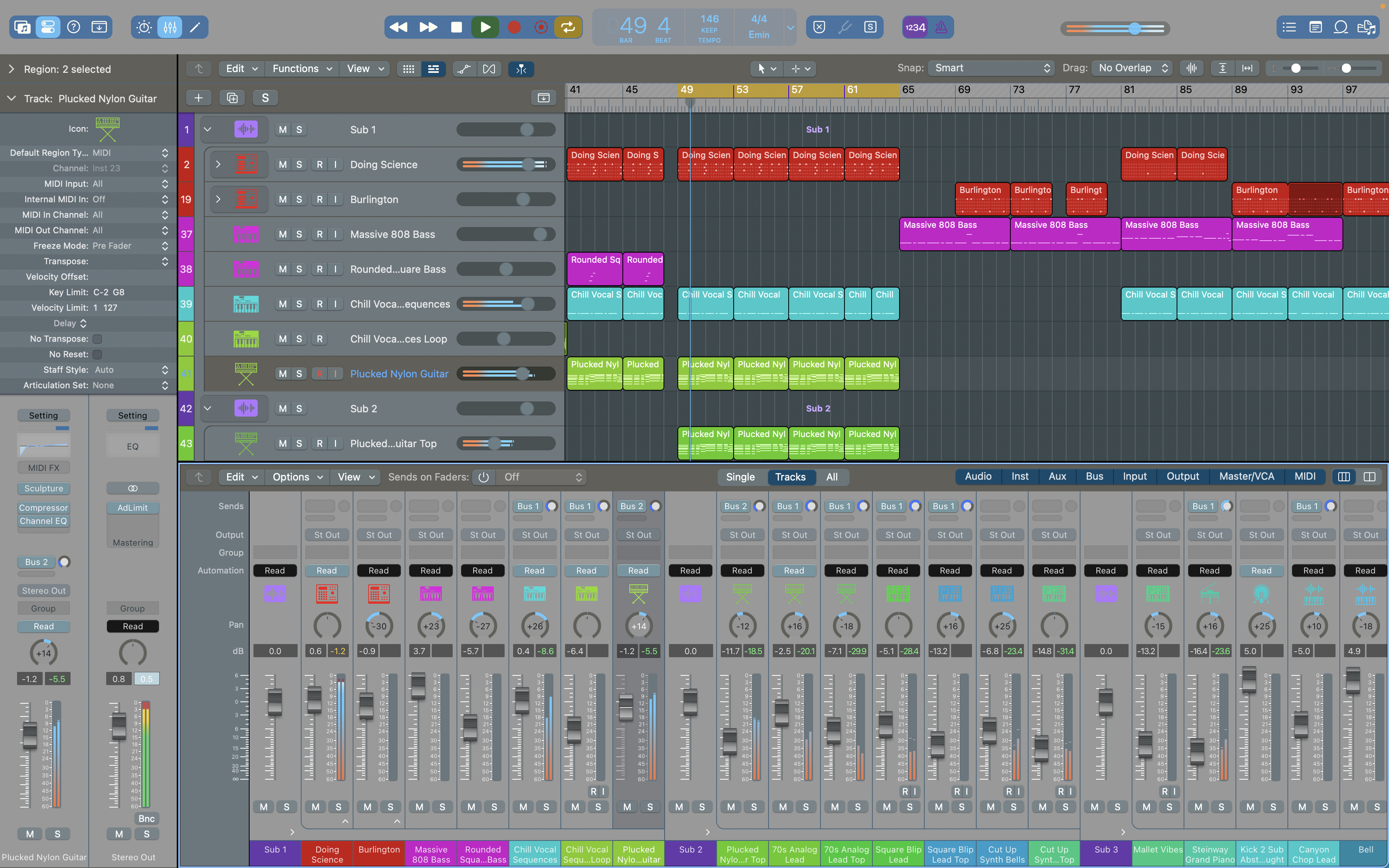This screenshot has height=868, width=1389.
Task: Open the Compressor plugin in inspector
Action: pos(44,508)
